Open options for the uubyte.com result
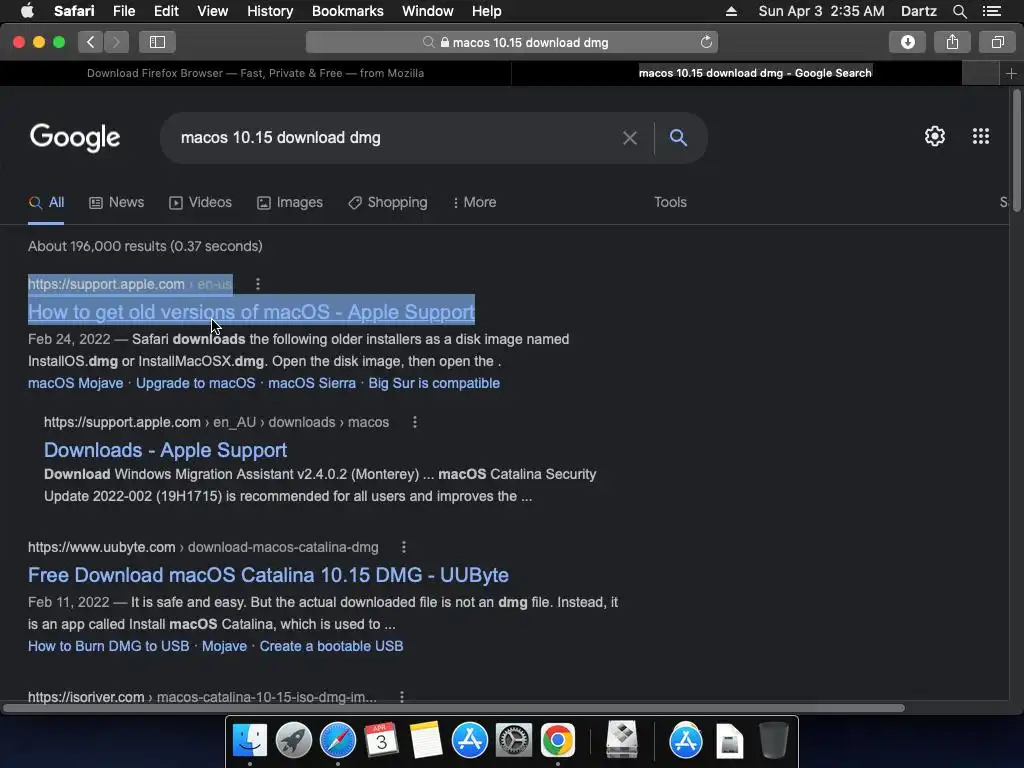Image resolution: width=1024 pixels, height=768 pixels. [x=404, y=547]
